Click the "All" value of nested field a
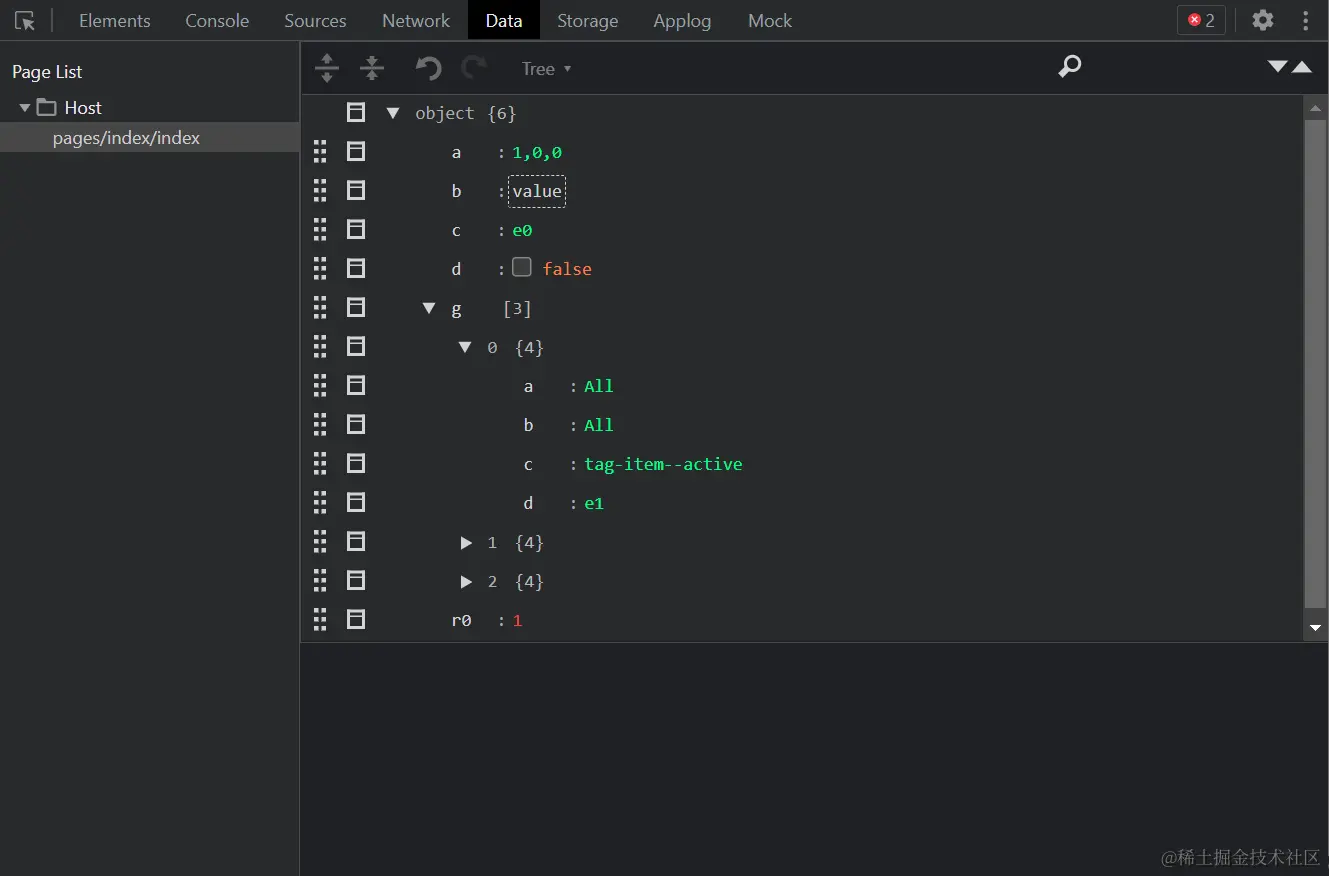The width and height of the screenshot is (1329, 876). [x=599, y=386]
